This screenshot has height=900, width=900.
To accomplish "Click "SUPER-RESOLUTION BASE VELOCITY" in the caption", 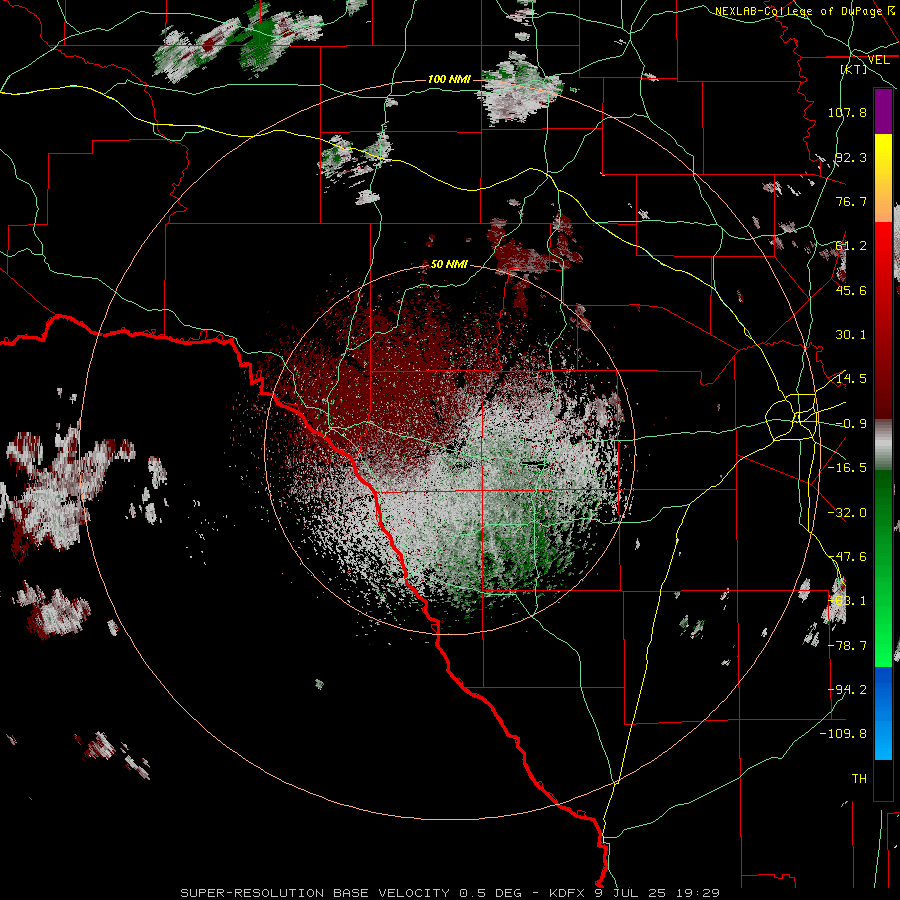I will 315,893.
